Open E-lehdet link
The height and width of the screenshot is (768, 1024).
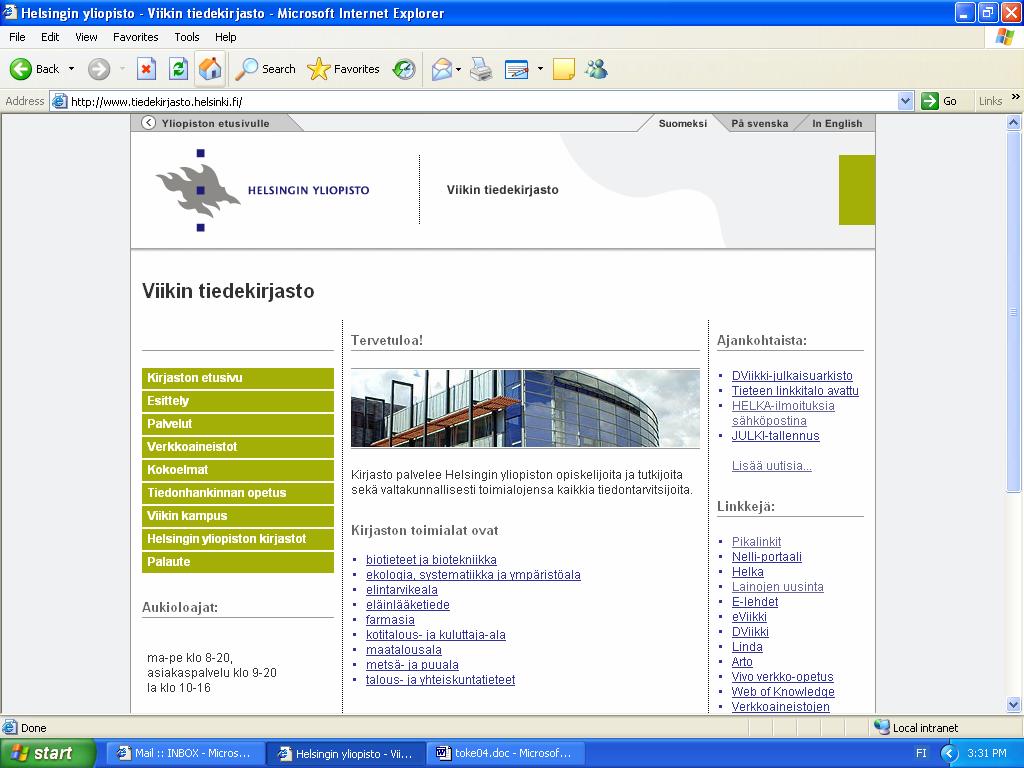(755, 601)
